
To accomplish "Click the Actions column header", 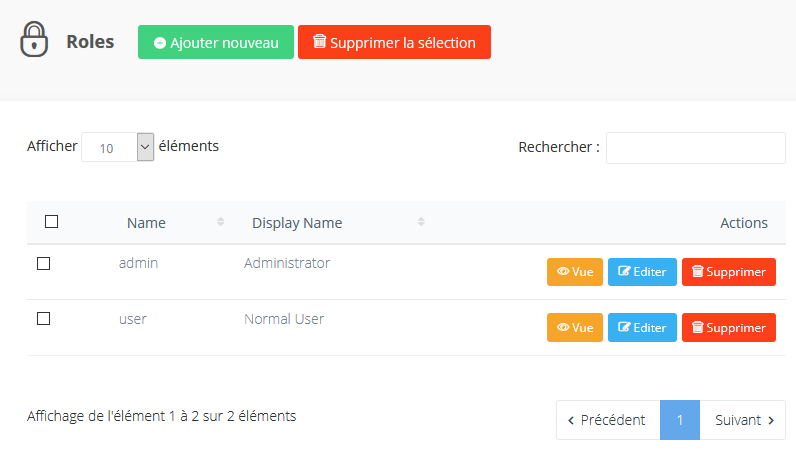I will 743,223.
